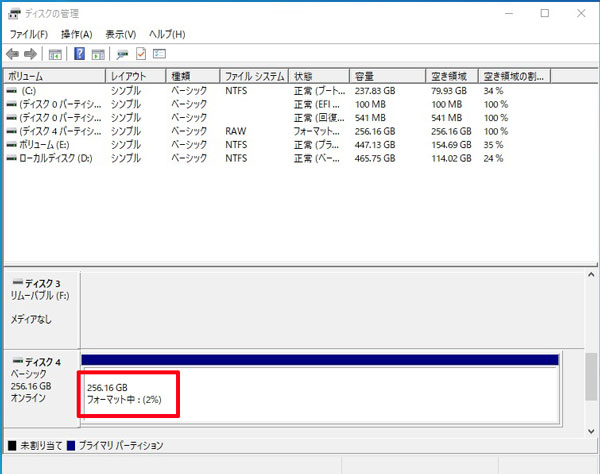Open help via the blue question mark icon
Screen dimensions: 600x474
point(80,54)
